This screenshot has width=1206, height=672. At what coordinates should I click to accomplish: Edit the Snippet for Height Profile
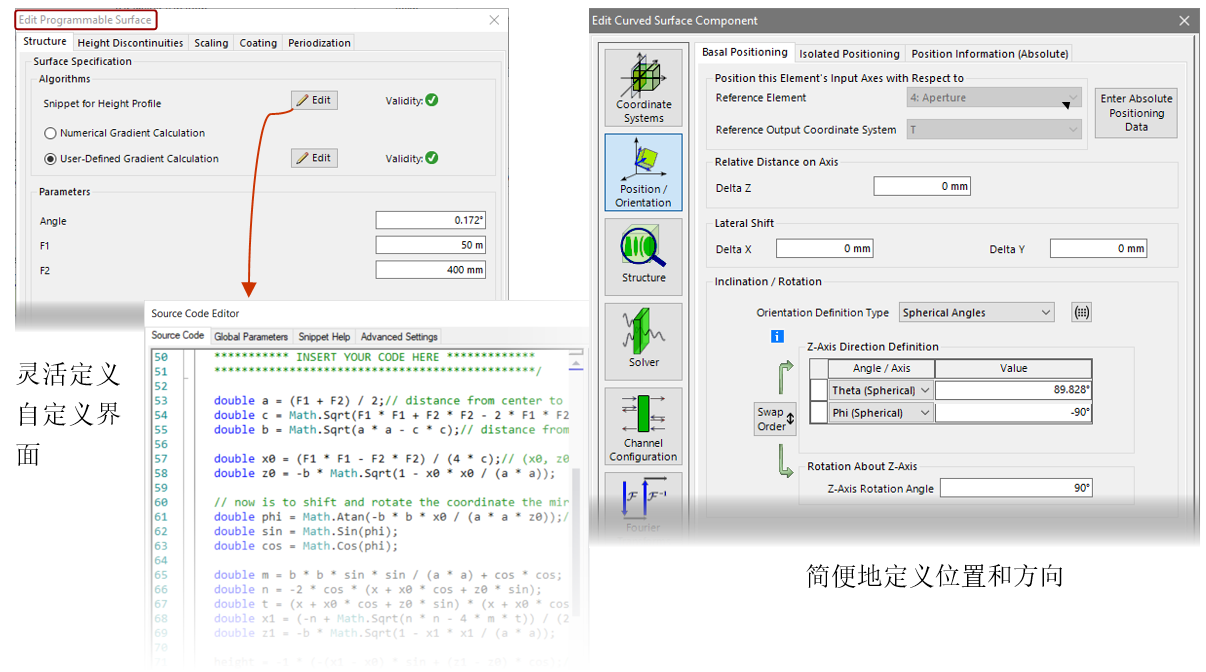point(314,100)
